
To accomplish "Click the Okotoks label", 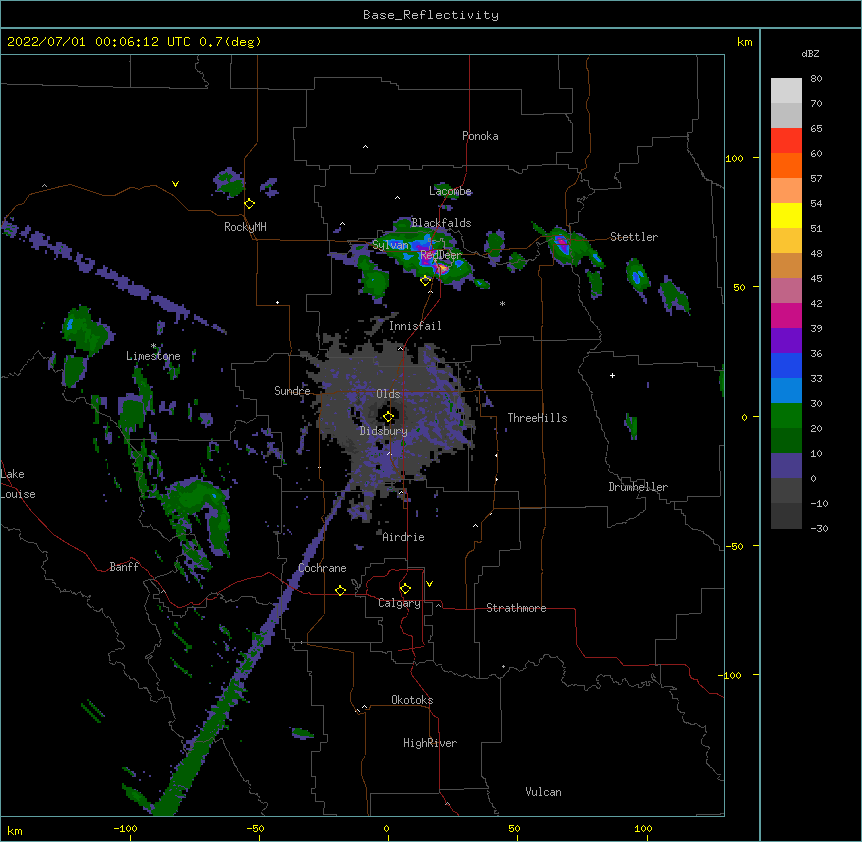I will coord(412,700).
